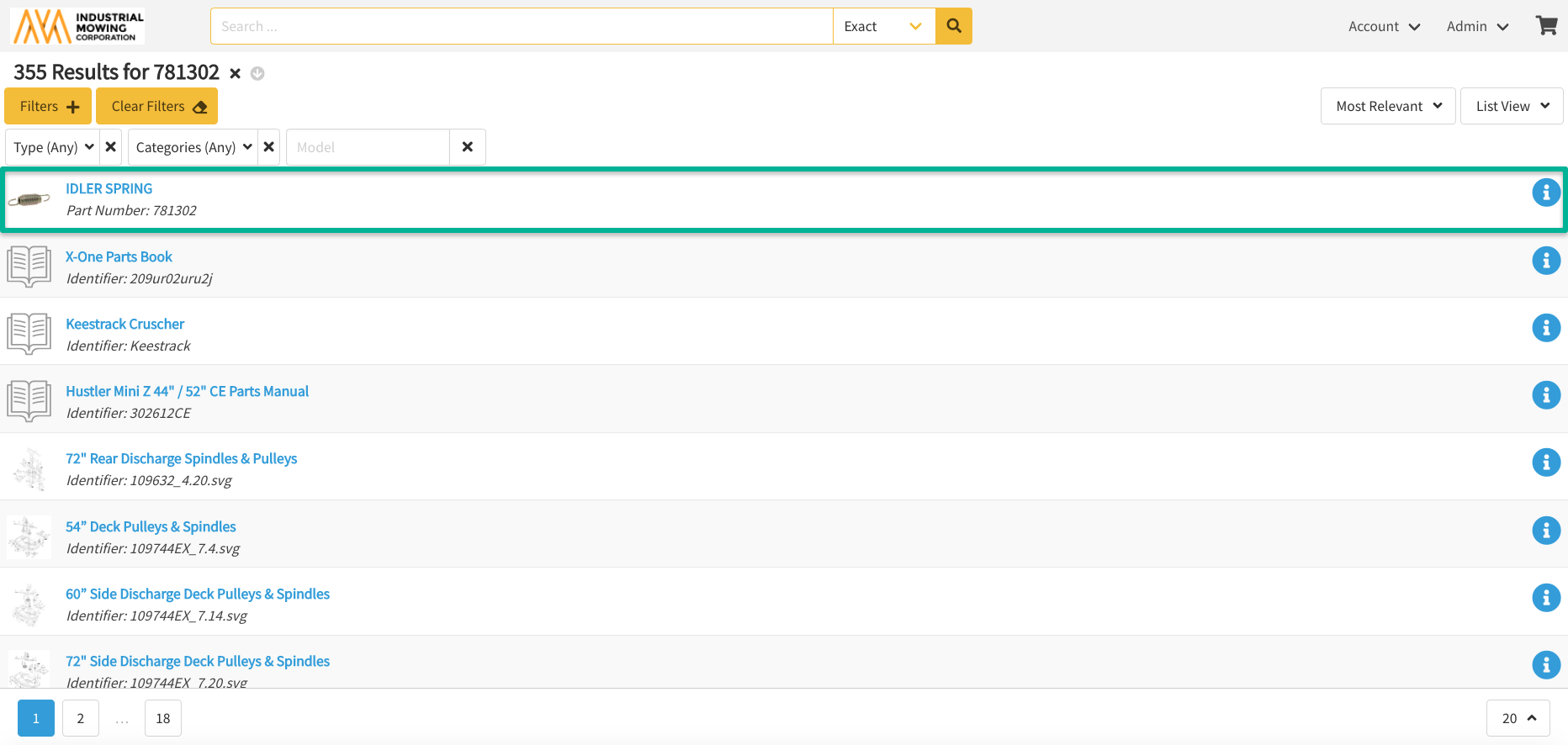Open info icon for X-One Parts Book
Screen dimensions: 1568x745
1545,261
